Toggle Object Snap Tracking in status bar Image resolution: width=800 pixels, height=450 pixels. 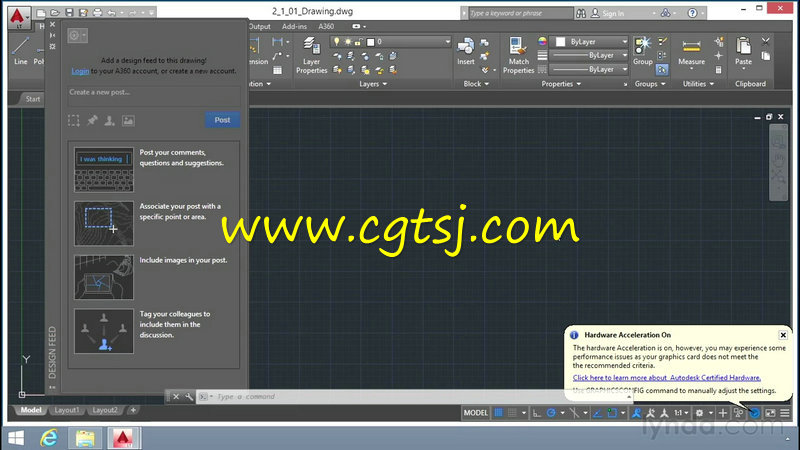click(597, 413)
